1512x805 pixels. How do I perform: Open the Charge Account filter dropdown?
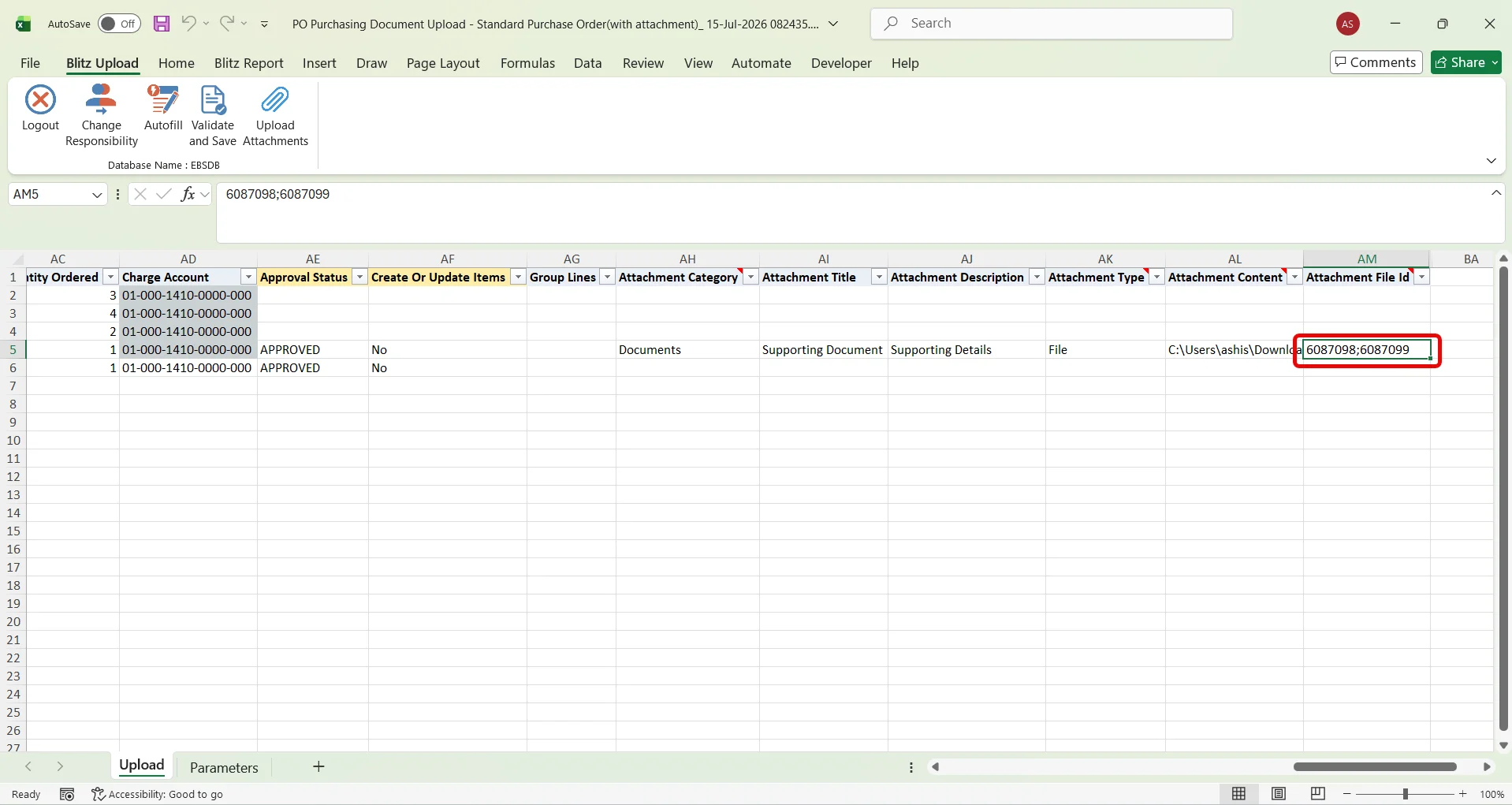point(248,278)
